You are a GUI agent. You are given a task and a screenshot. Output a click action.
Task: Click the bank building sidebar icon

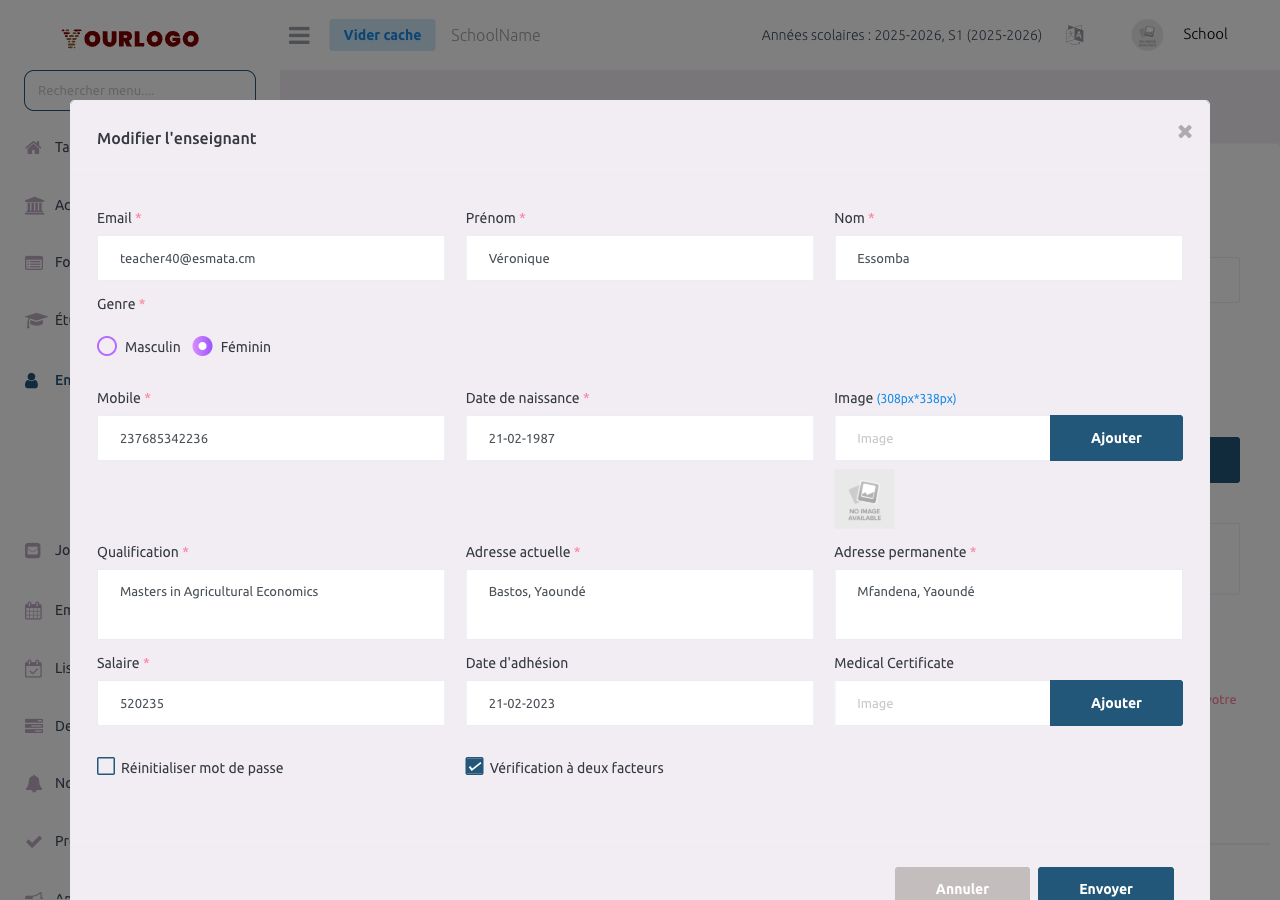pos(35,206)
